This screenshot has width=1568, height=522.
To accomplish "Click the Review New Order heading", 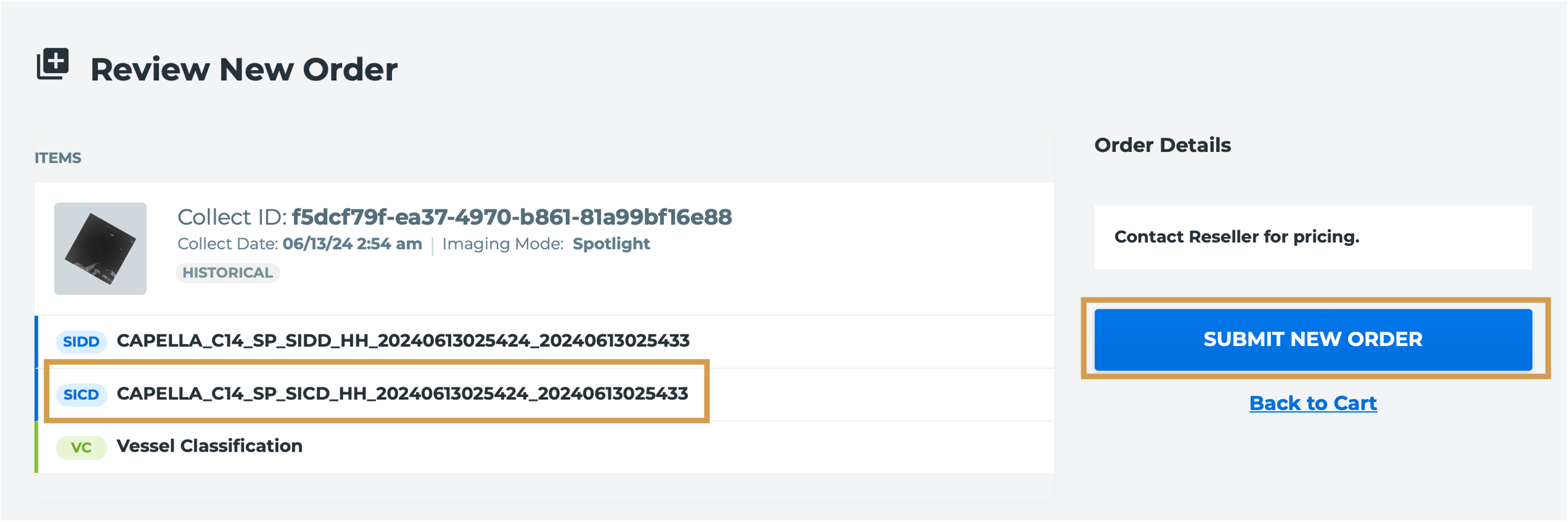I will pos(243,69).
